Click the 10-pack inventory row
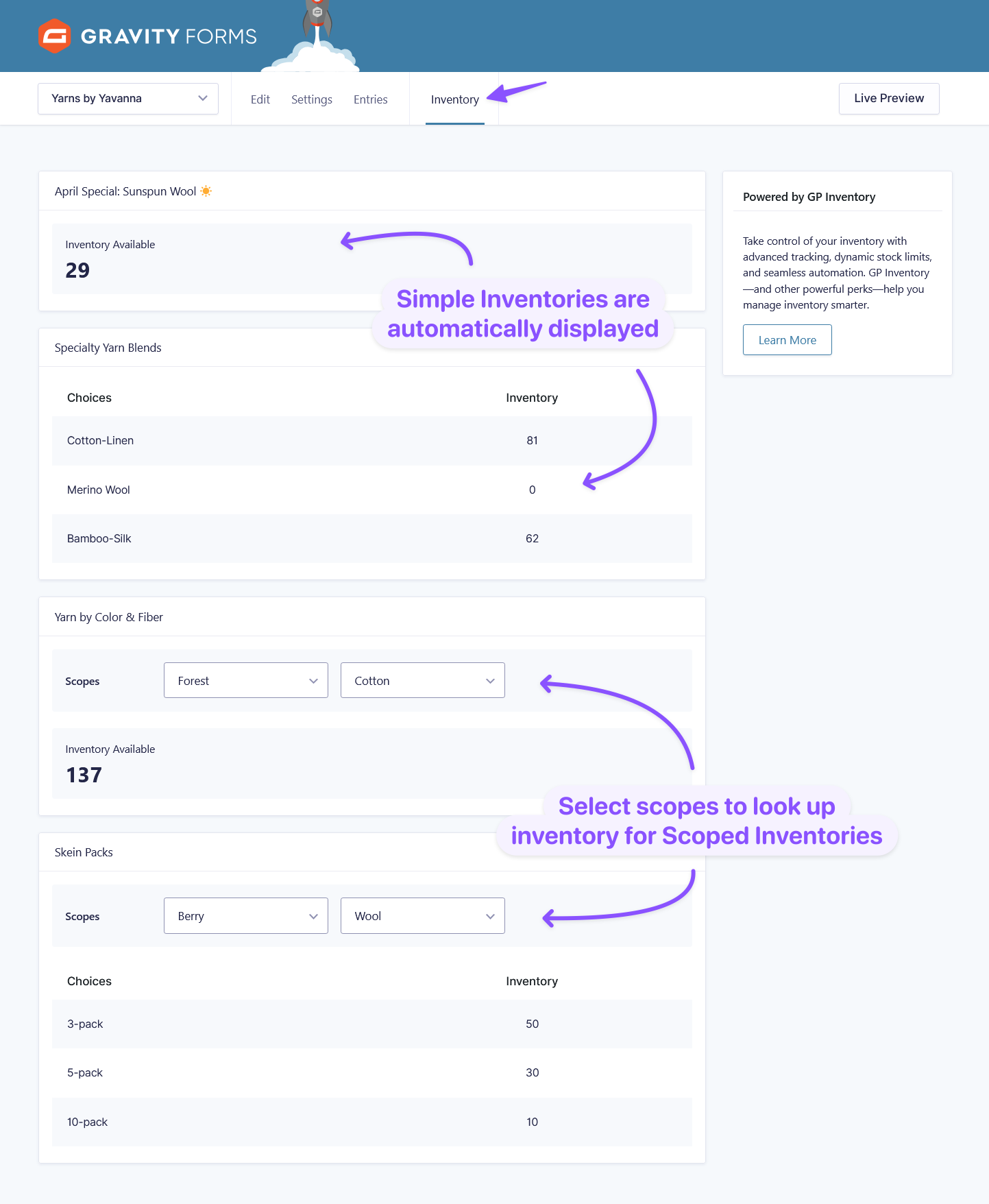Viewport: 989px width, 1204px height. (372, 1122)
